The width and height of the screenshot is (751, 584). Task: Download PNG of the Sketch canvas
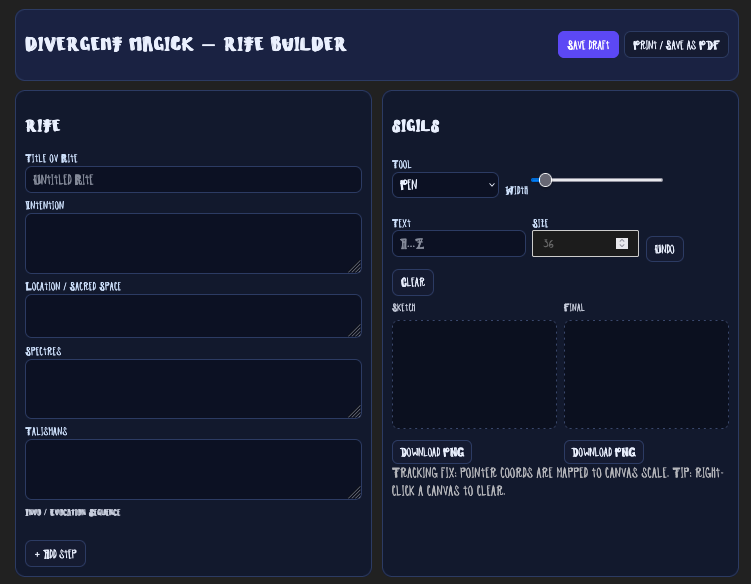(432, 452)
